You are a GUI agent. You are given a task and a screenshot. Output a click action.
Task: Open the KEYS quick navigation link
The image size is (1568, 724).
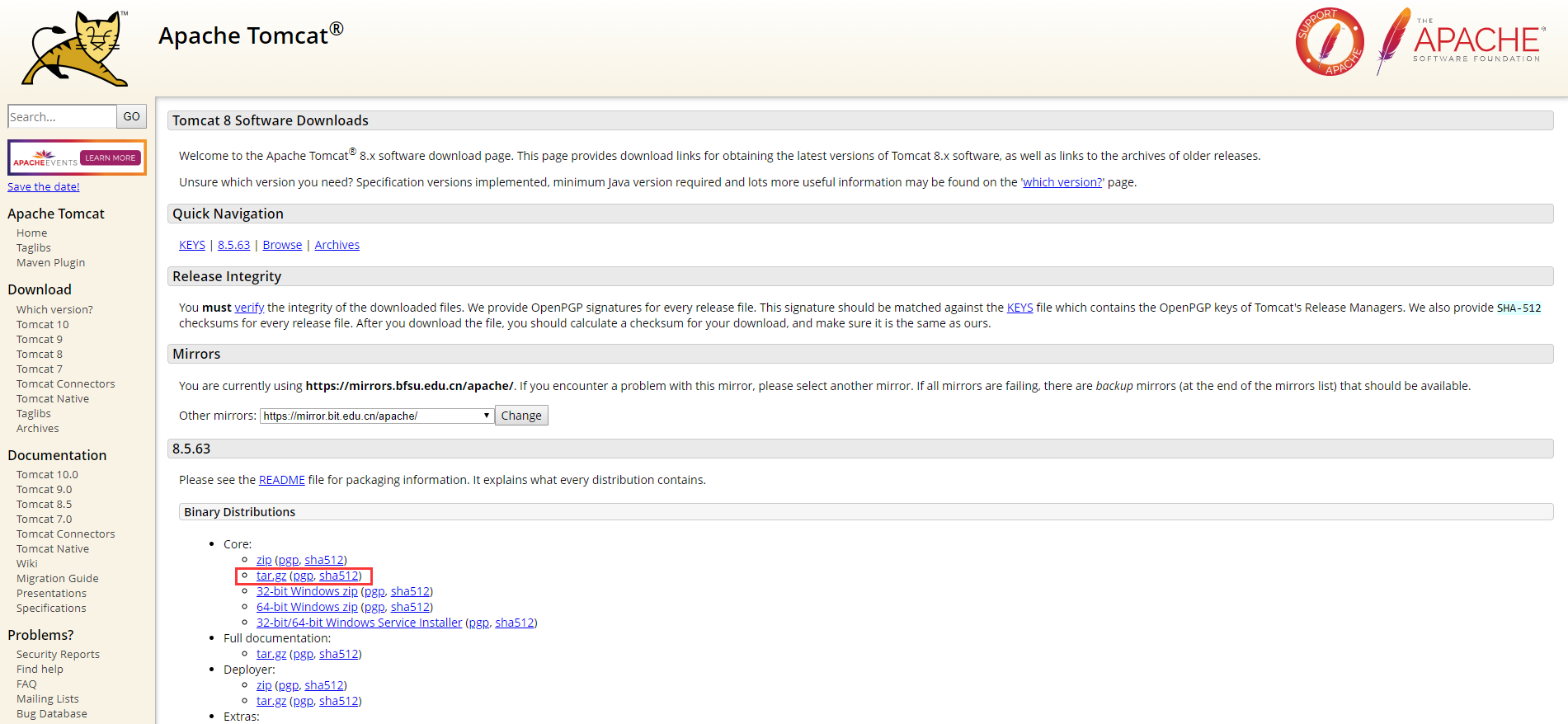click(x=192, y=245)
